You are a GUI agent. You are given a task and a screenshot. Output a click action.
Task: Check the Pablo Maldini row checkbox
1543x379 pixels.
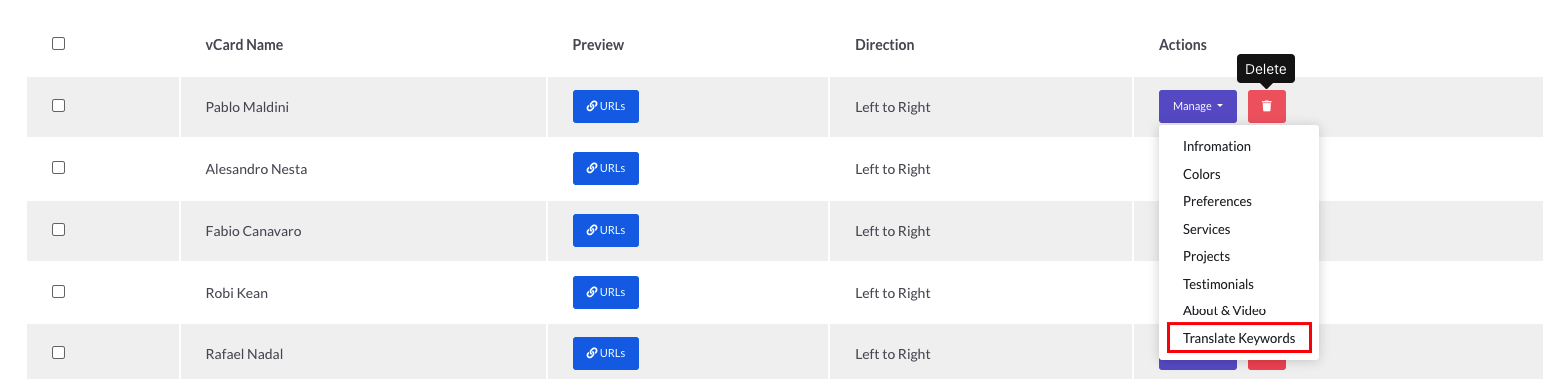click(x=58, y=105)
